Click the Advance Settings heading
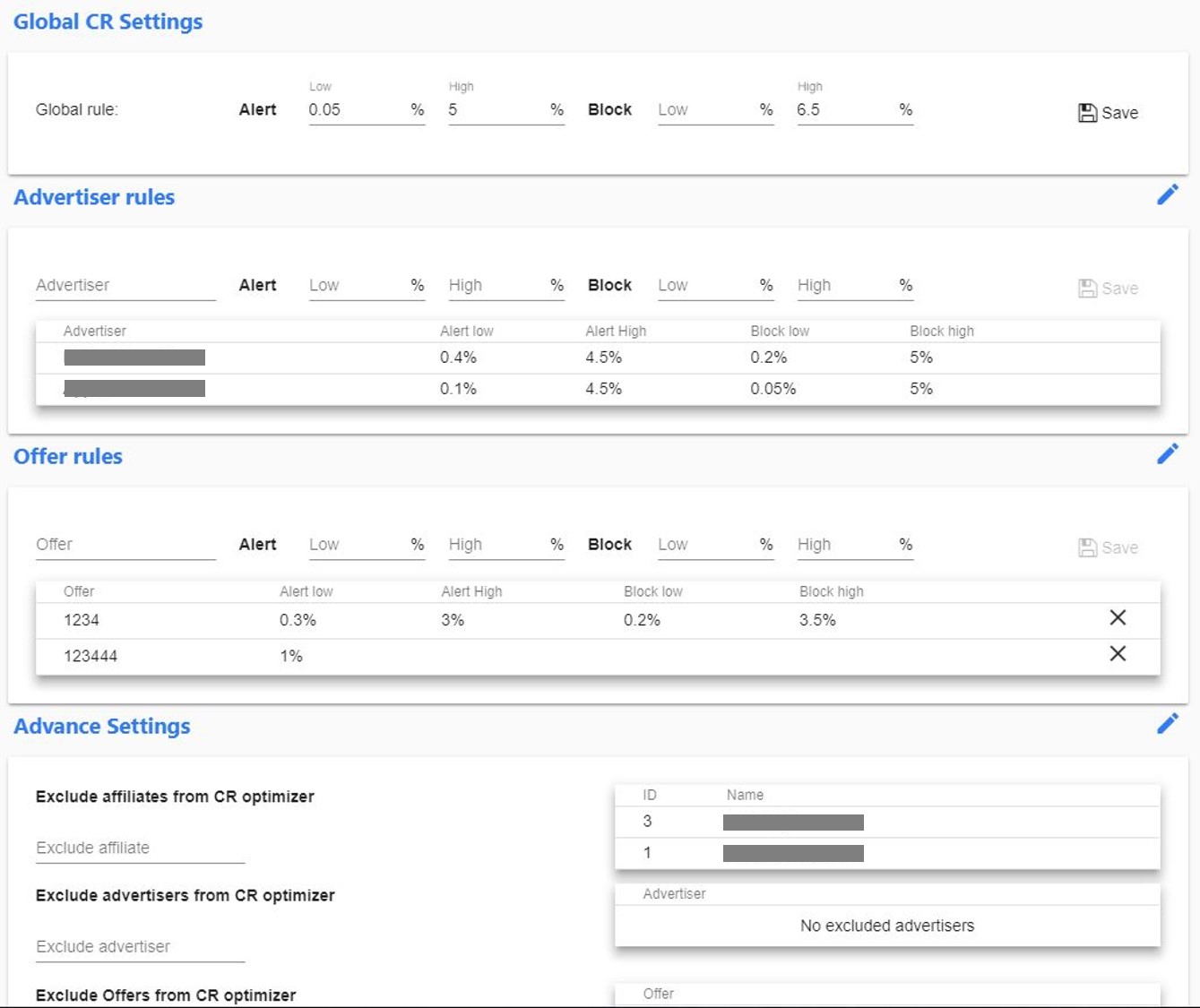This screenshot has height=1008, width=1200. (x=102, y=726)
